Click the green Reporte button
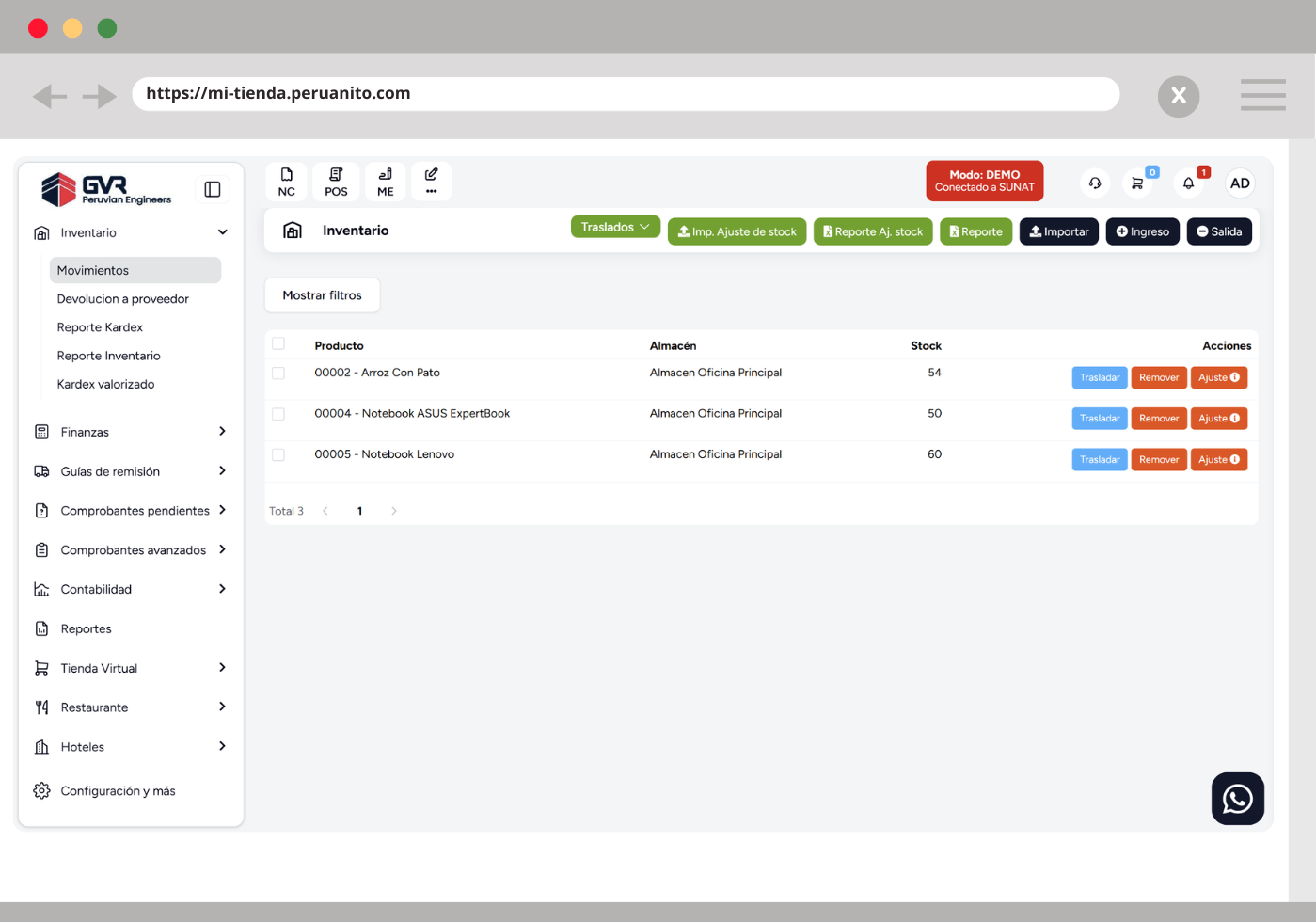1316x922 pixels. coord(975,231)
